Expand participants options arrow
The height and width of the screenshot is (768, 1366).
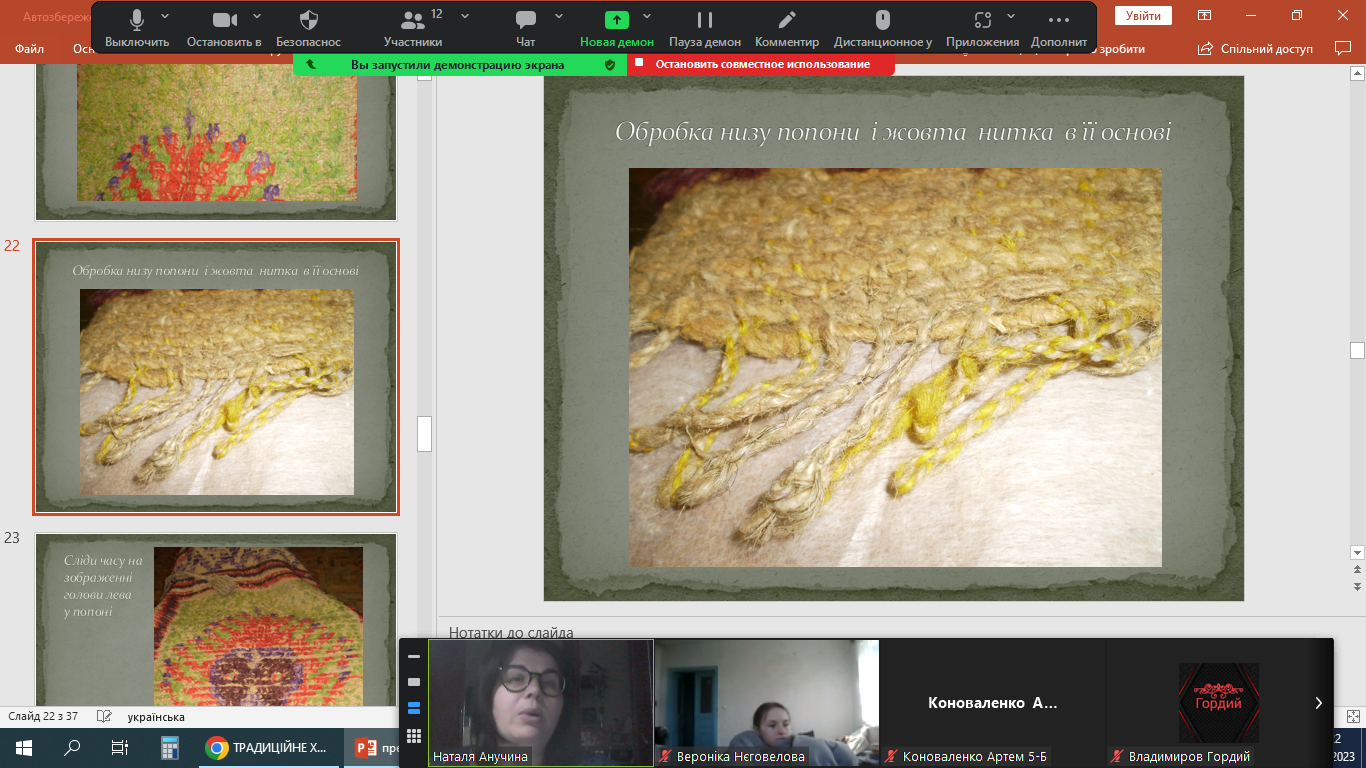(465, 16)
